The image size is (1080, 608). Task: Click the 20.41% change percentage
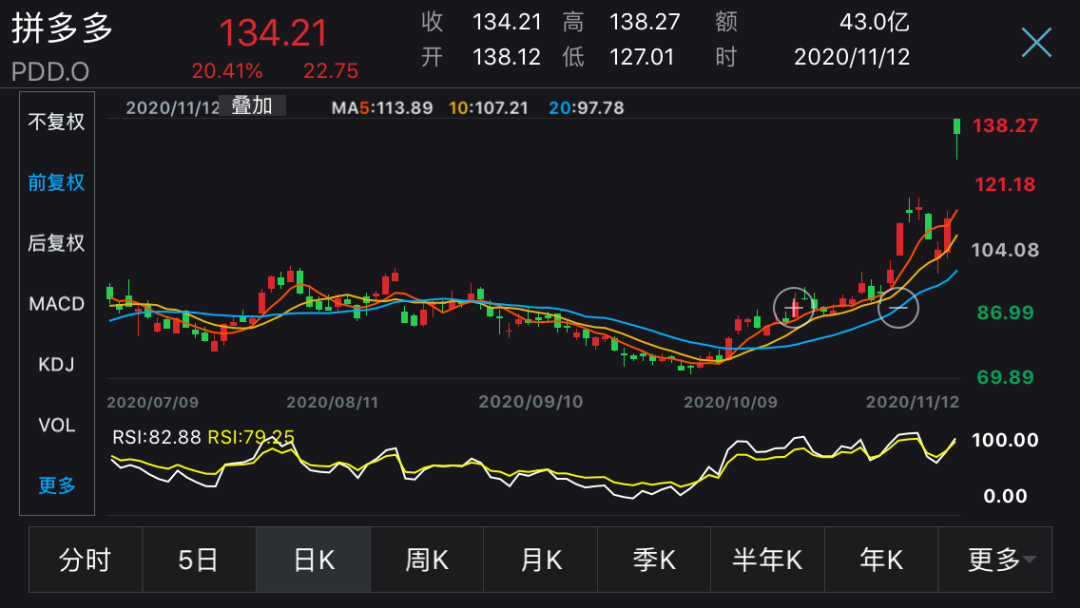coord(227,71)
